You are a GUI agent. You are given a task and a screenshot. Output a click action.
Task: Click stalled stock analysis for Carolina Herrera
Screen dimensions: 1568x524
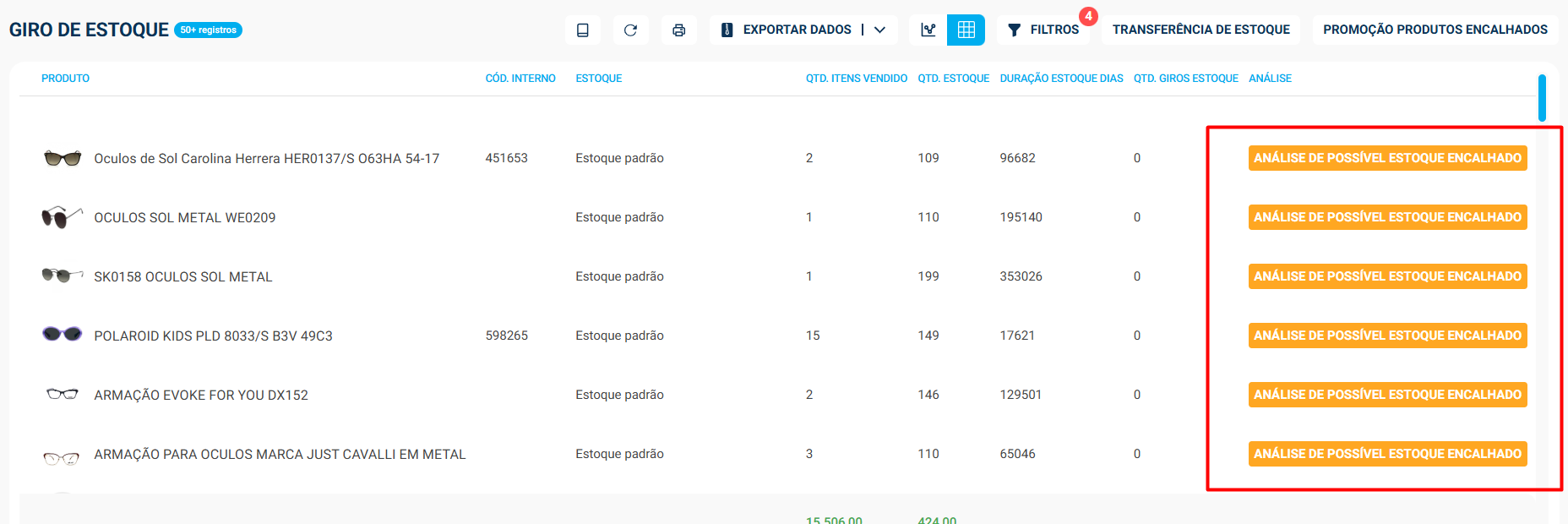point(1387,158)
